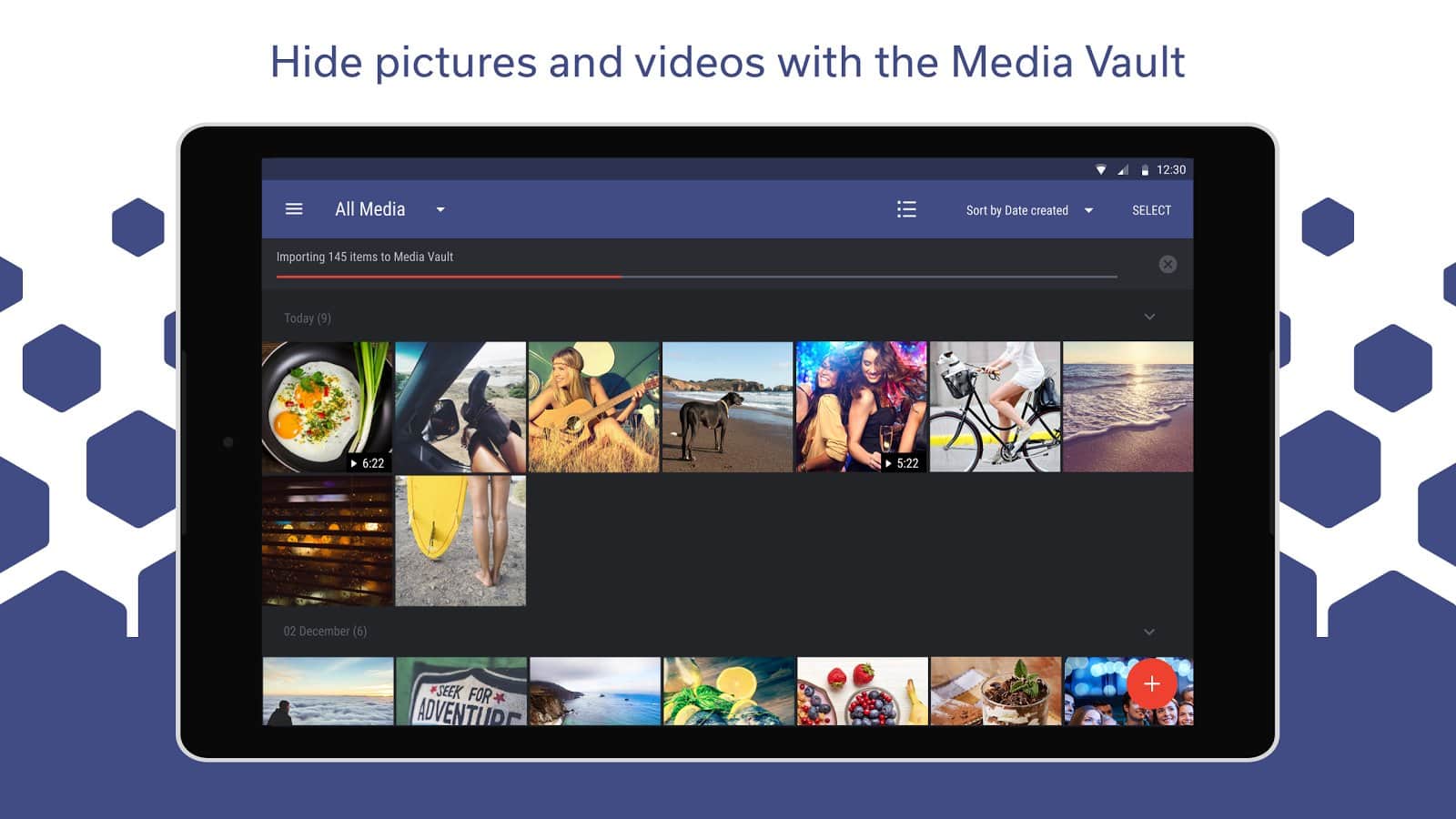Image resolution: width=1456 pixels, height=819 pixels.
Task: Collapse the 02 December section
Action: coord(1149,632)
